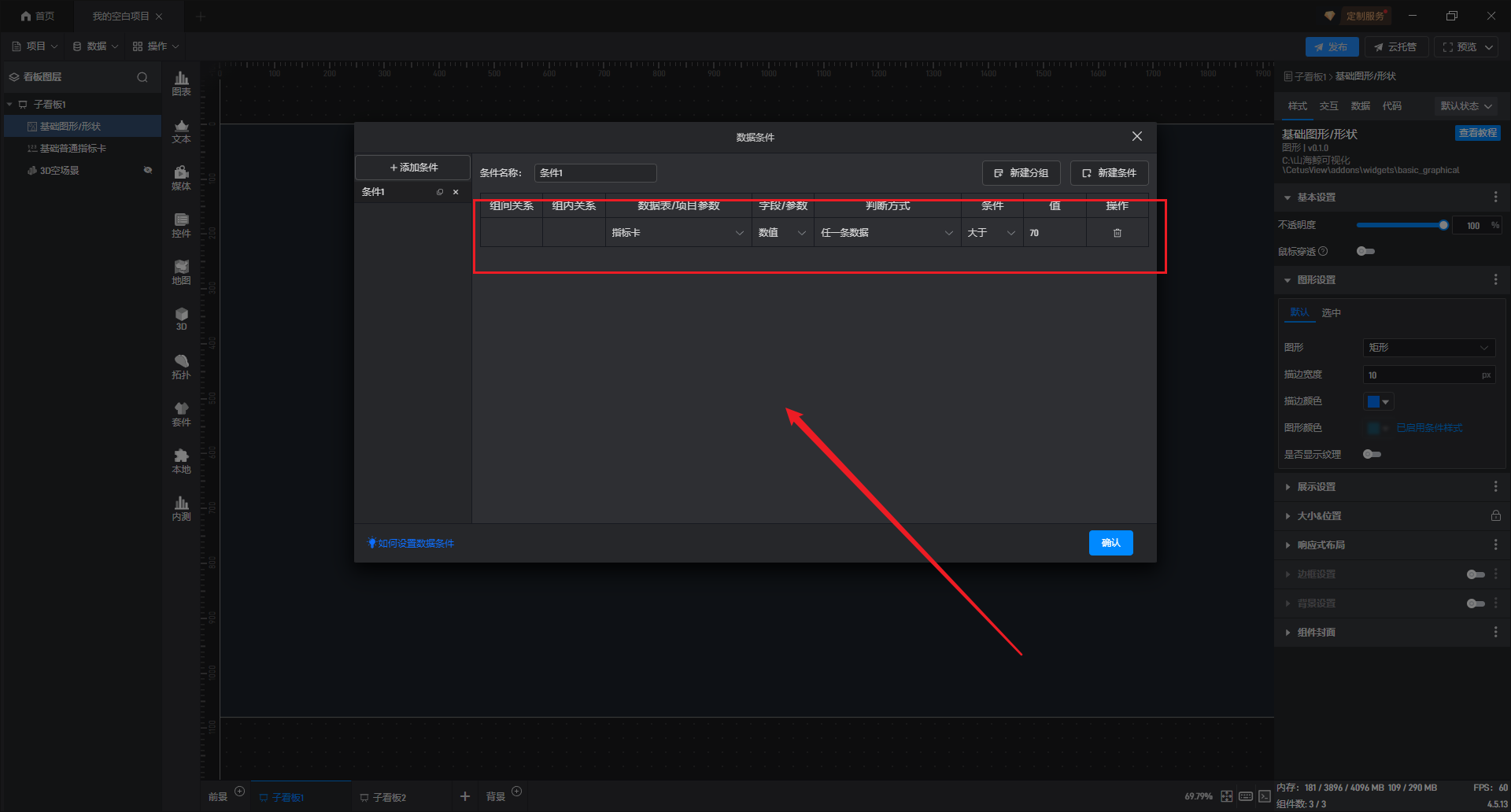Viewport: 1511px width, 812px height.
Task: Open the 判断方式 dropdown showing 任一条数据
Action: coord(886,233)
